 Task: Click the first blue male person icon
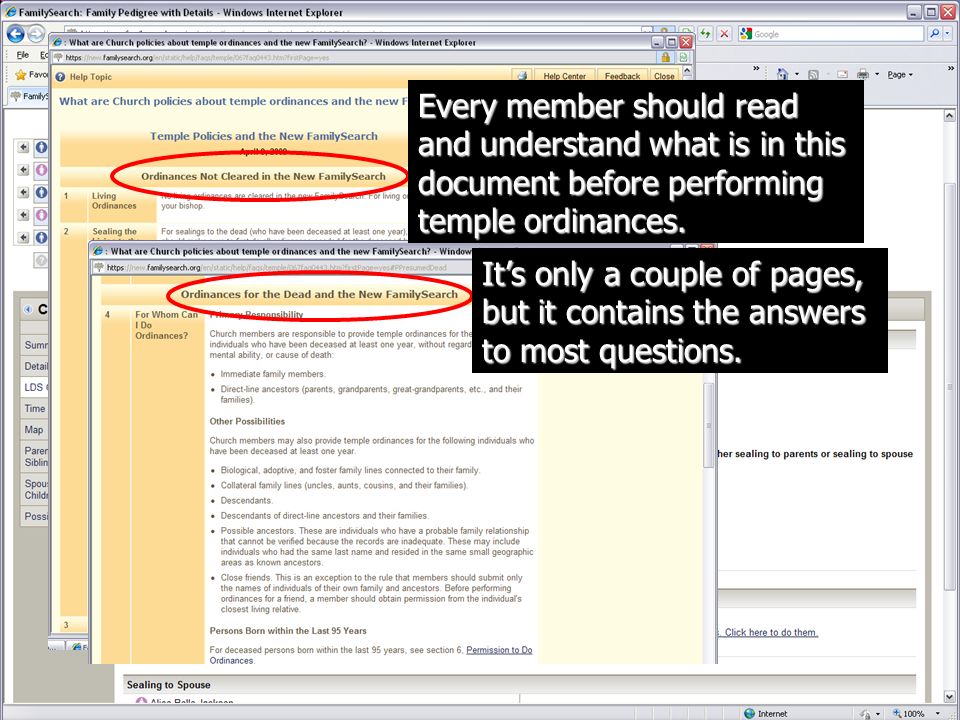pyautogui.click(x=41, y=147)
